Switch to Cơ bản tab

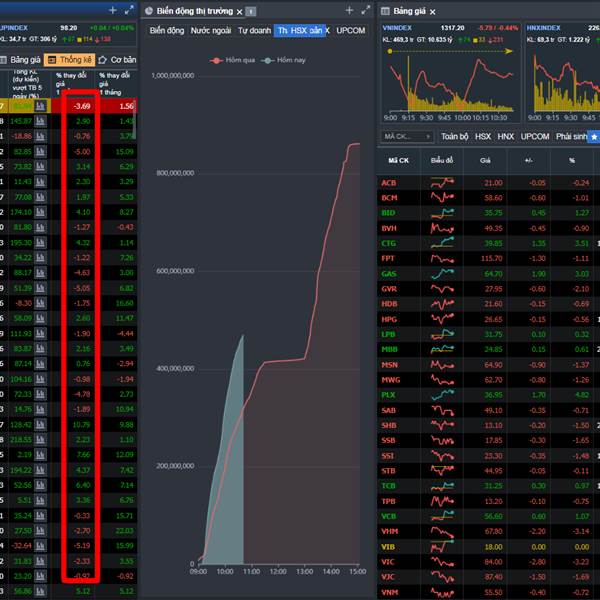(x=117, y=60)
